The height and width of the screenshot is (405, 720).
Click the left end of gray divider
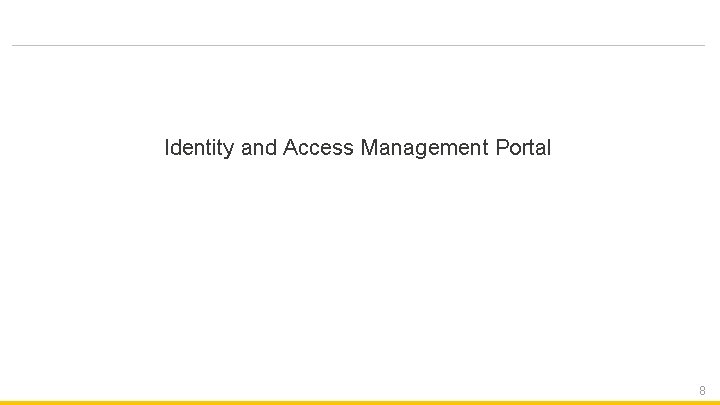[14, 45]
